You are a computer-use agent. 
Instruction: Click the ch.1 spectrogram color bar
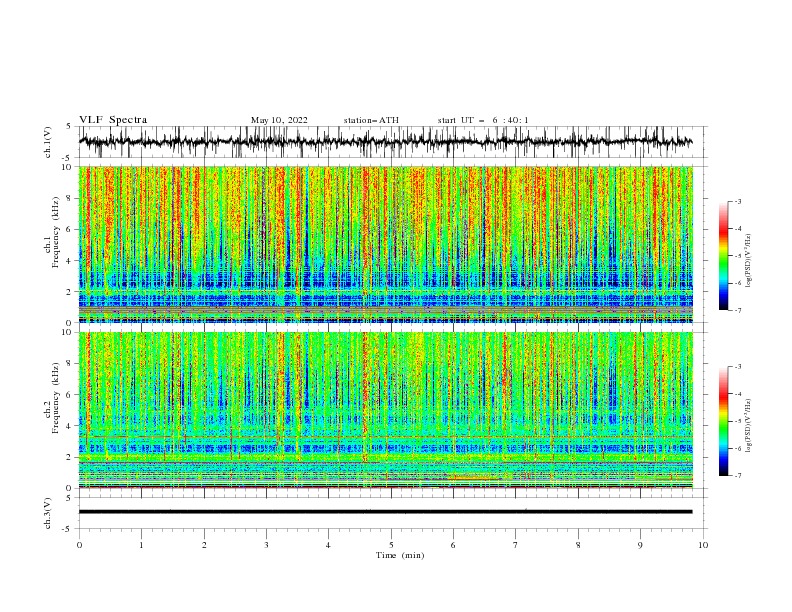pyautogui.click(x=723, y=256)
